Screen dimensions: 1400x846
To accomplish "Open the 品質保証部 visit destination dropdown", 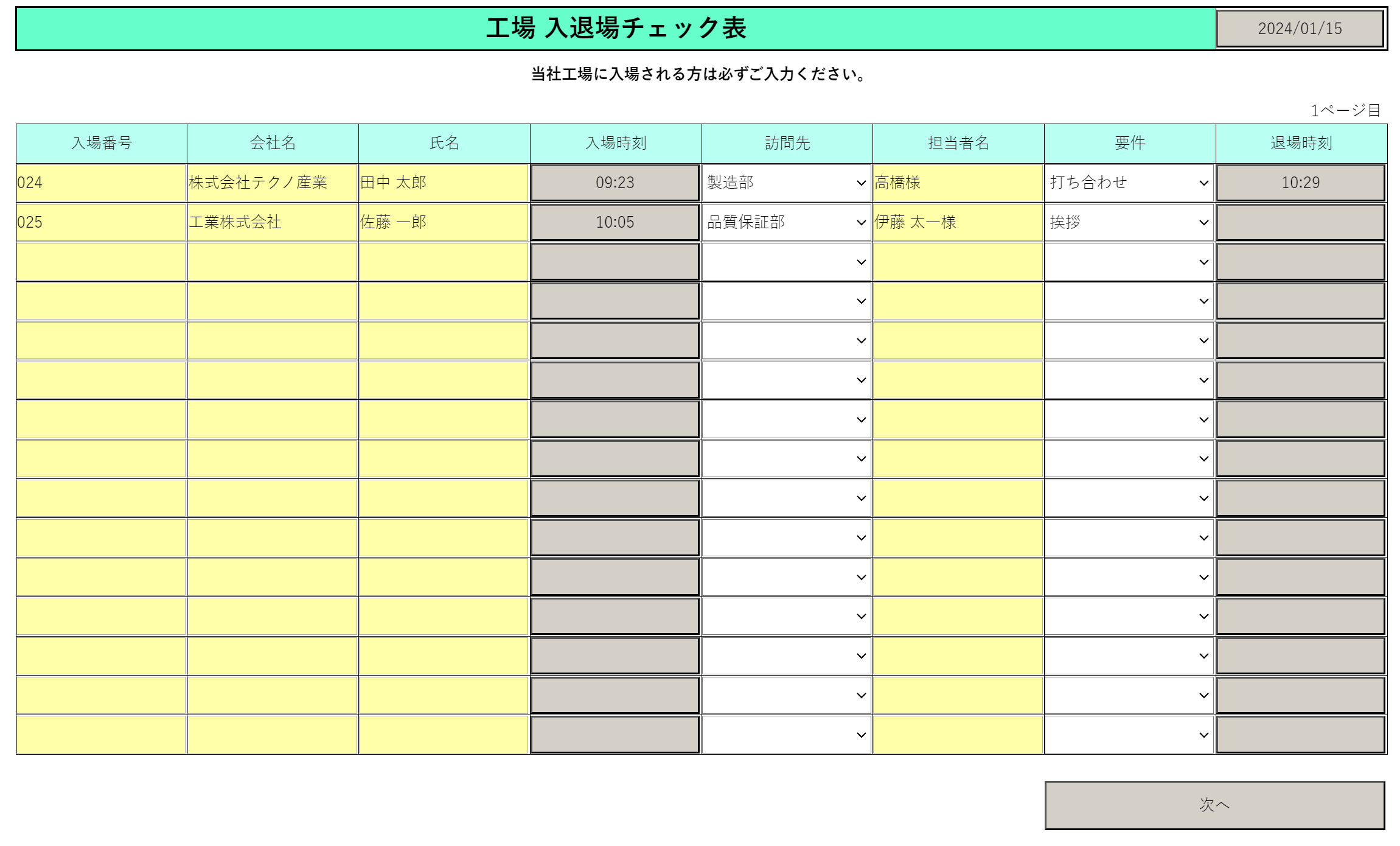I will click(x=787, y=222).
